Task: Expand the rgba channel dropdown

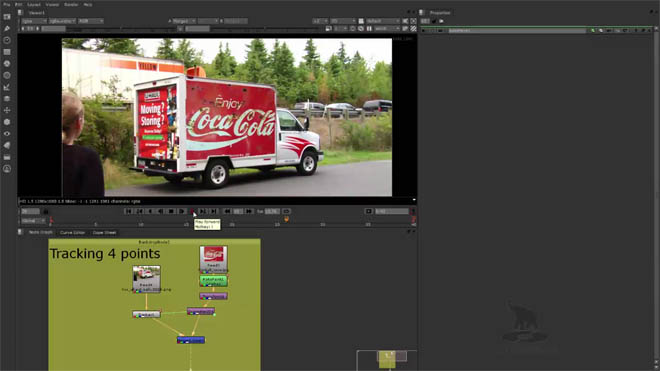Action: (34, 21)
